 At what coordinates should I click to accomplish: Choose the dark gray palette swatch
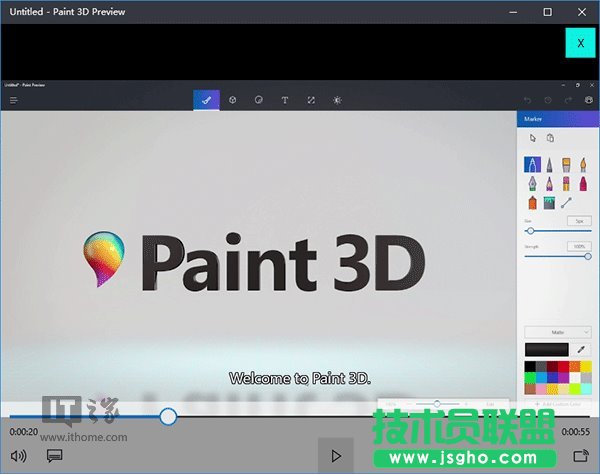pos(541,366)
